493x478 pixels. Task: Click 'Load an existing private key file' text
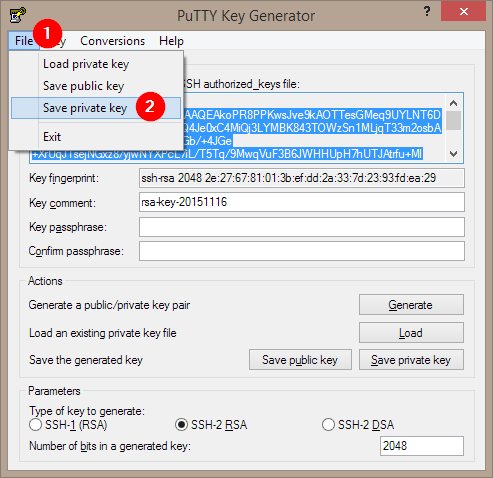[103, 333]
